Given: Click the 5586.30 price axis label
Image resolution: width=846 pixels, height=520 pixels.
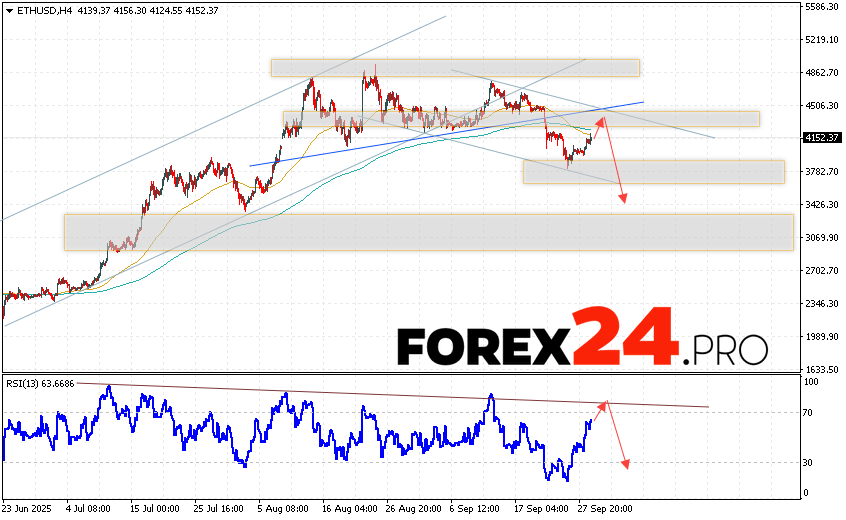Looking at the screenshot, I should click(821, 7).
